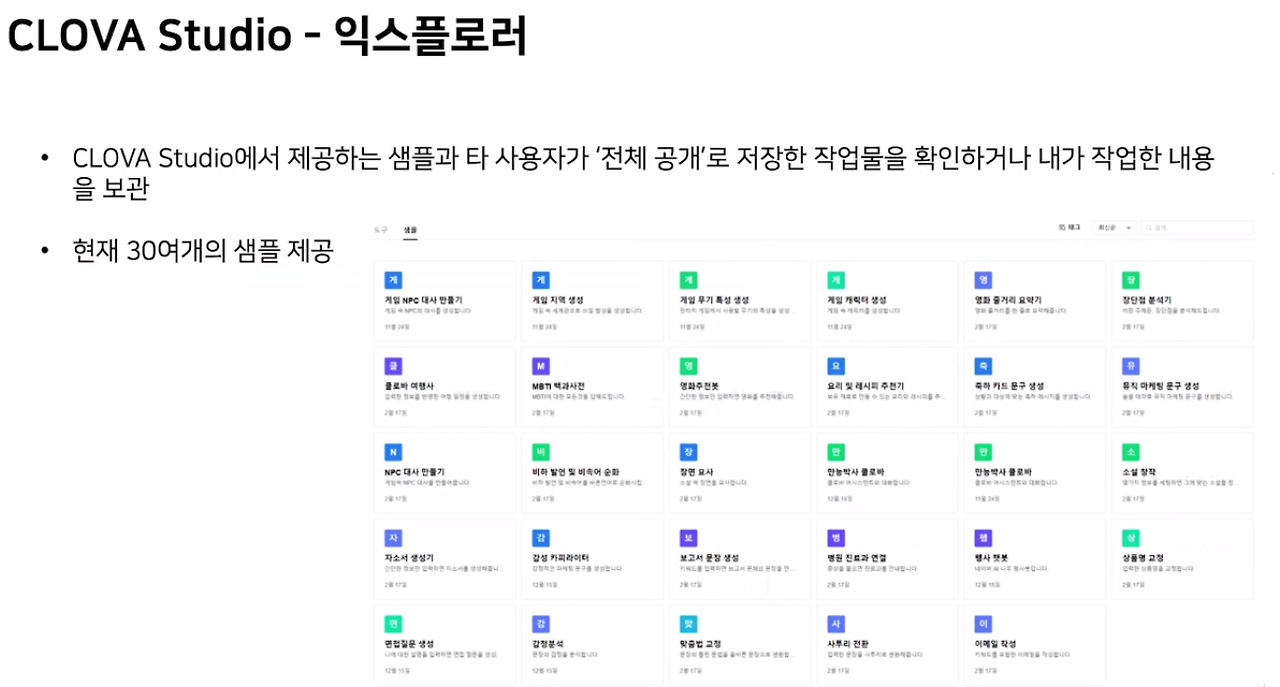
Task: Click the 면접질문 생성 icon
Action: (393, 624)
